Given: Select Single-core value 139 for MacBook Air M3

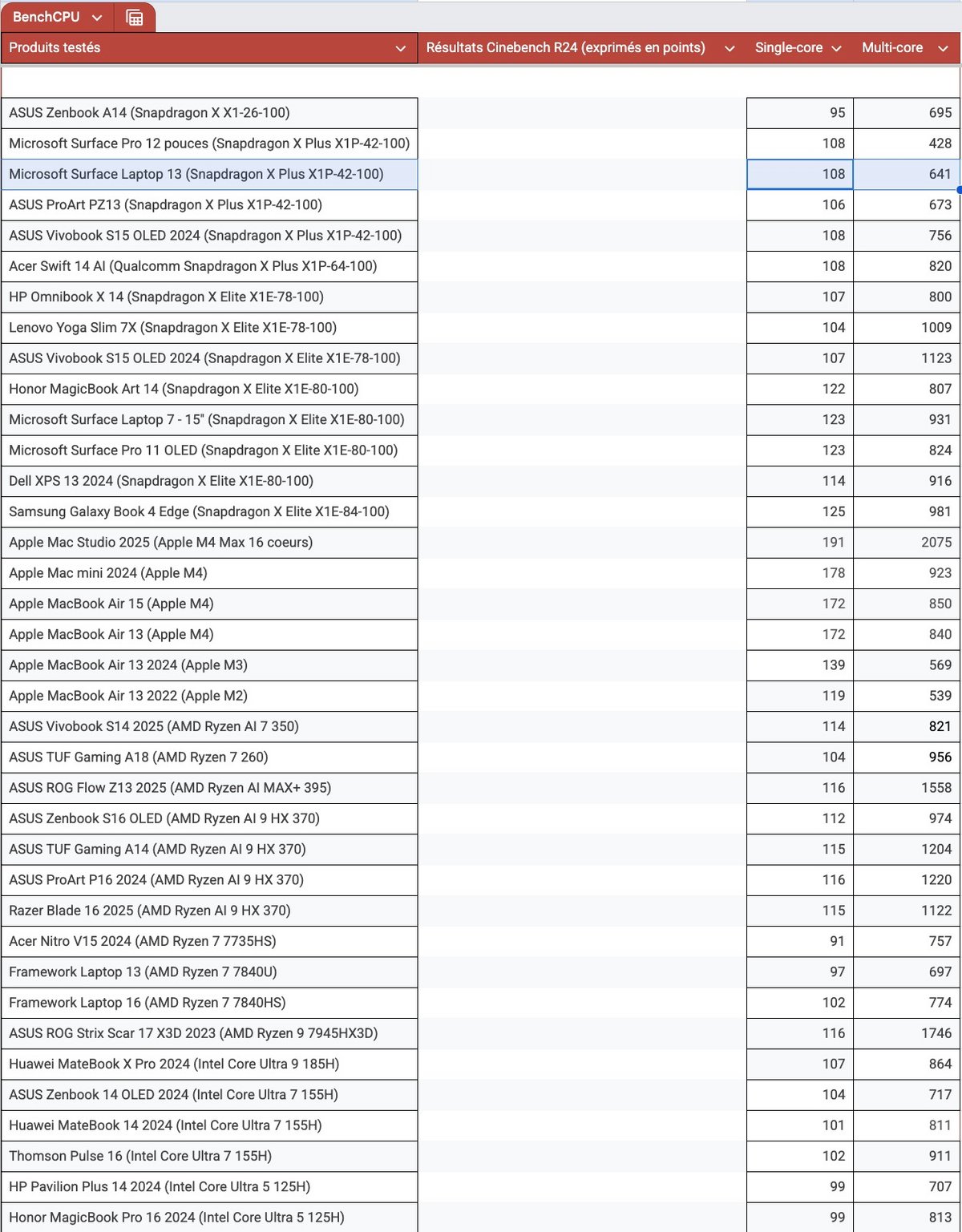Looking at the screenshot, I should coord(800,665).
